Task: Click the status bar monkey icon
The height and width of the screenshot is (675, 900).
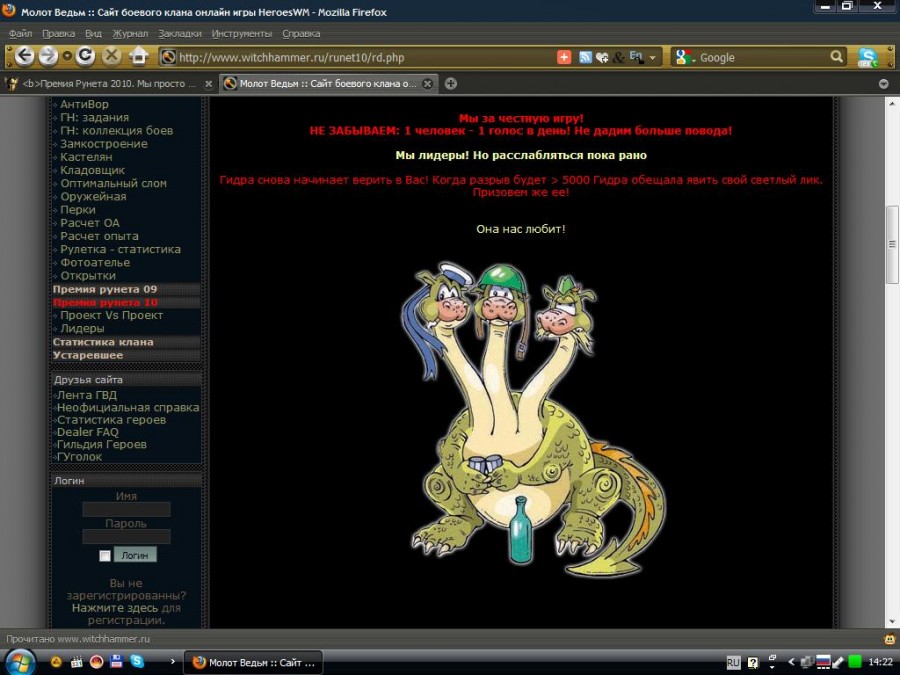Action: (x=890, y=639)
